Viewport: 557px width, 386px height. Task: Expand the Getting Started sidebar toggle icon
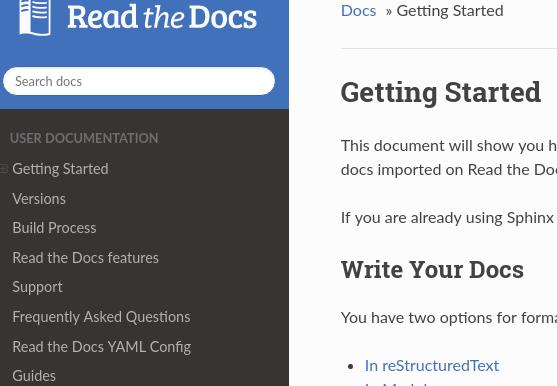pyautogui.click(x=4, y=169)
